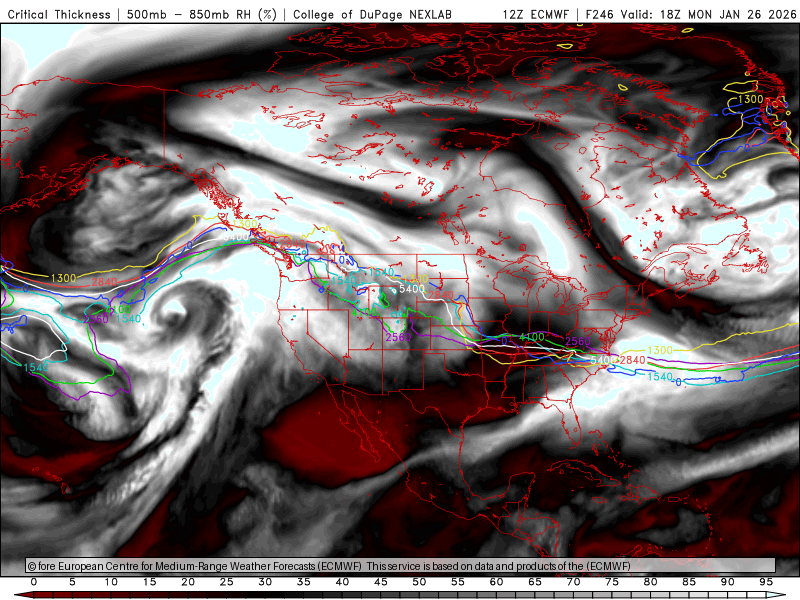800x600 pixels.
Task: Click the 85 value on the RH scale
Action: (689, 582)
